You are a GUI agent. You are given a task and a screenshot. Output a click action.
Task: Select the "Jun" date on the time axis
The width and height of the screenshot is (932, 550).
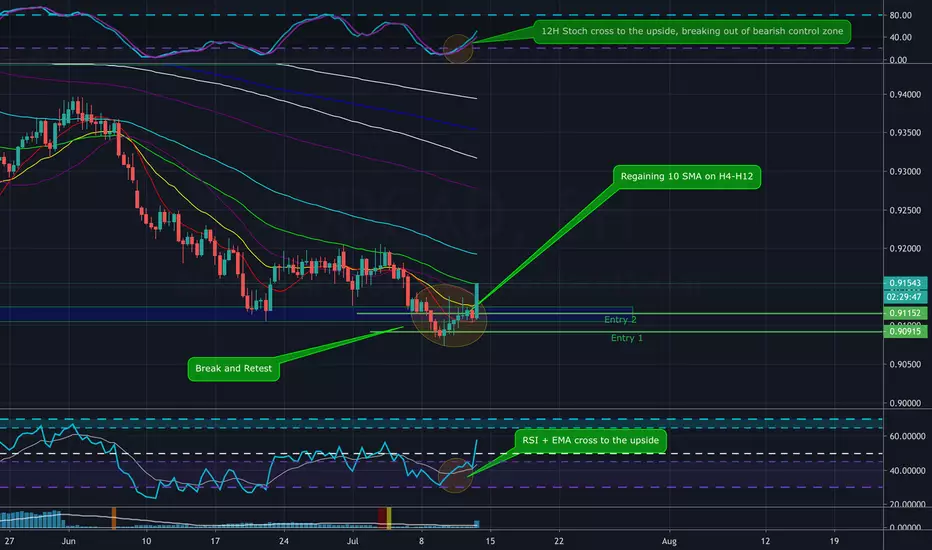[x=69, y=541]
